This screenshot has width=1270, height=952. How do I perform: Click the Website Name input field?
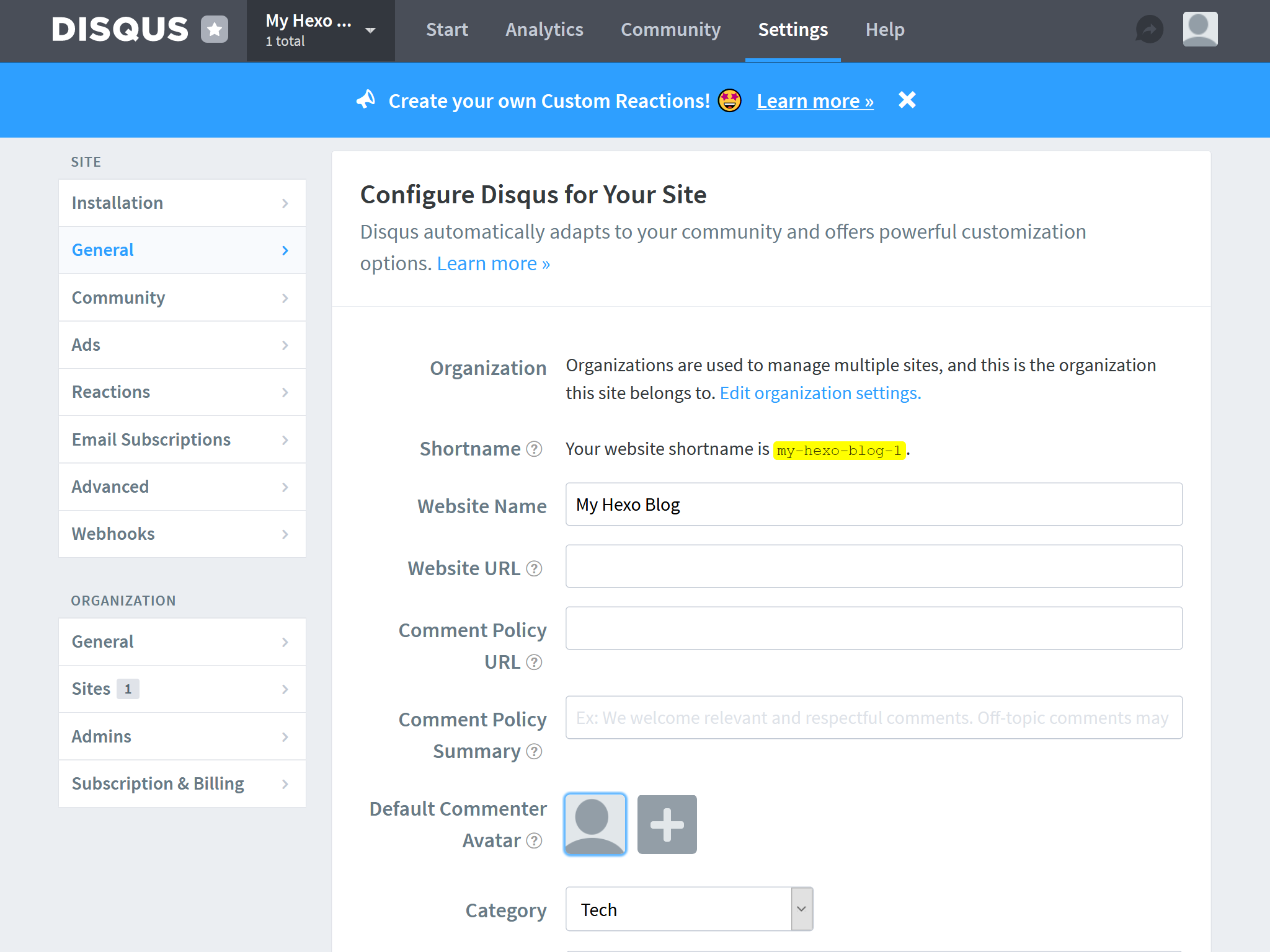pyautogui.click(x=873, y=504)
